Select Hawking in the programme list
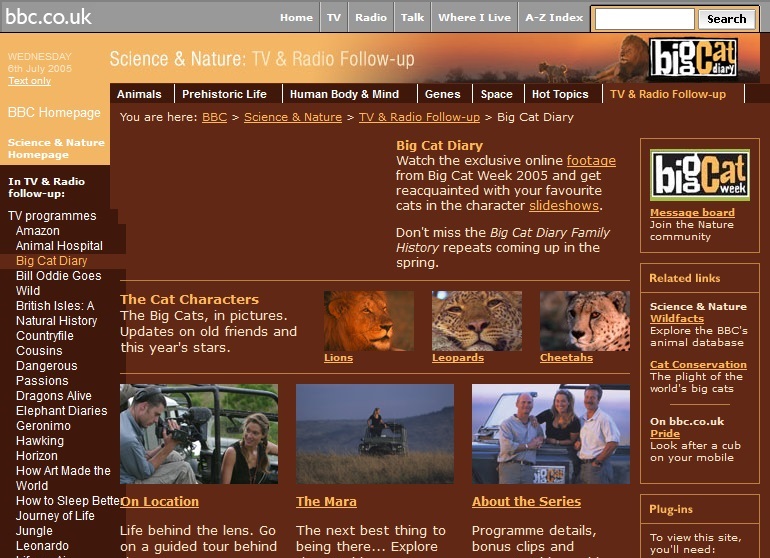Image resolution: width=770 pixels, height=558 pixels. 40,441
